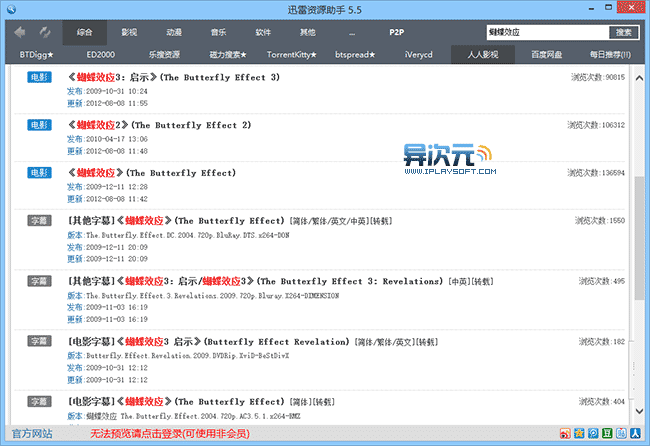The height and width of the screenshot is (446, 650).
Task: Share via Qzone star icon
Action: click(579, 434)
